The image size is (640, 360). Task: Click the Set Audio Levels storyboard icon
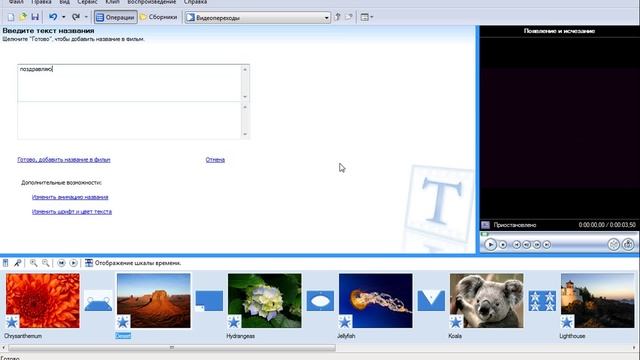6,263
